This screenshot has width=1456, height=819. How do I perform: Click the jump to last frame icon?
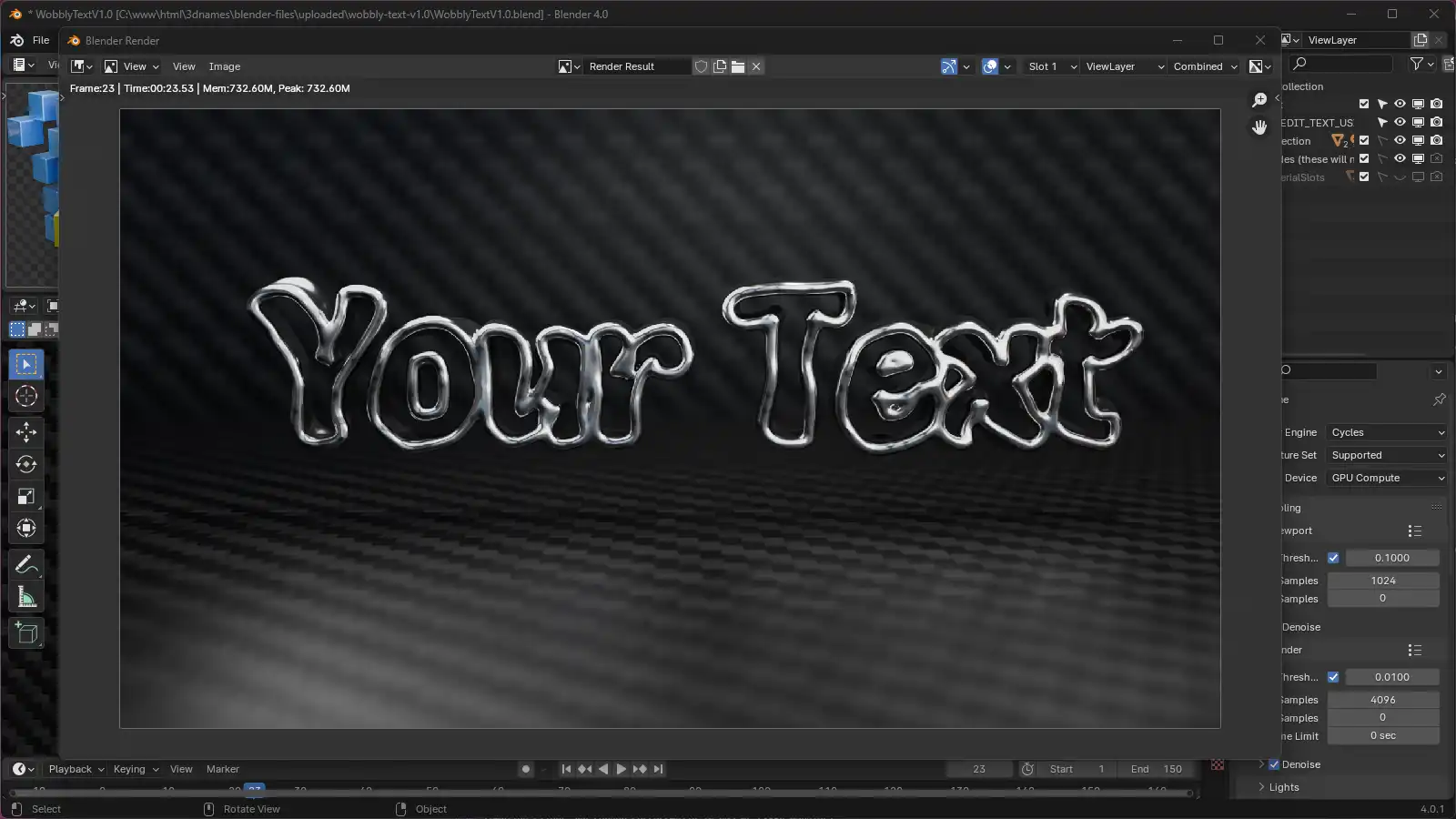[658, 769]
